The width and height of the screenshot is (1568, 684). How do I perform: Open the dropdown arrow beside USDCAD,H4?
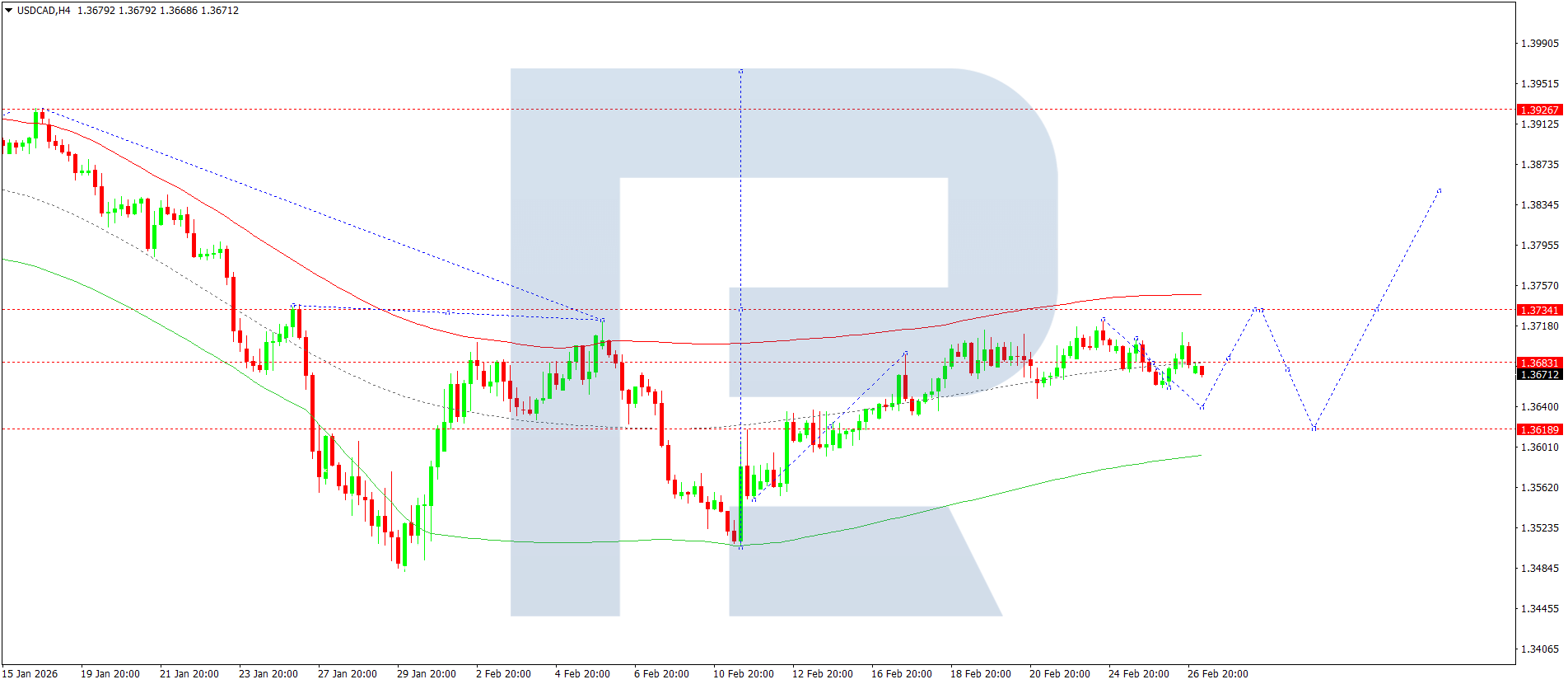point(8,11)
